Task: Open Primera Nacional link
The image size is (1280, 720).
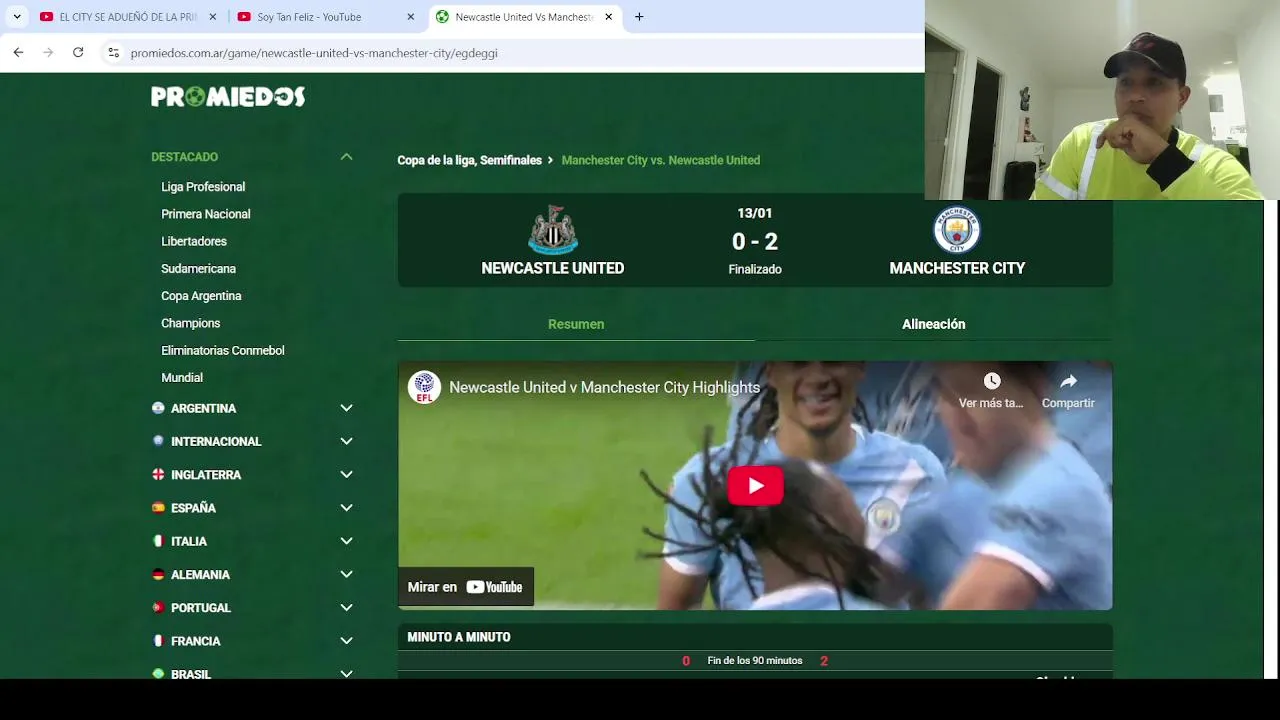Action: point(206,214)
